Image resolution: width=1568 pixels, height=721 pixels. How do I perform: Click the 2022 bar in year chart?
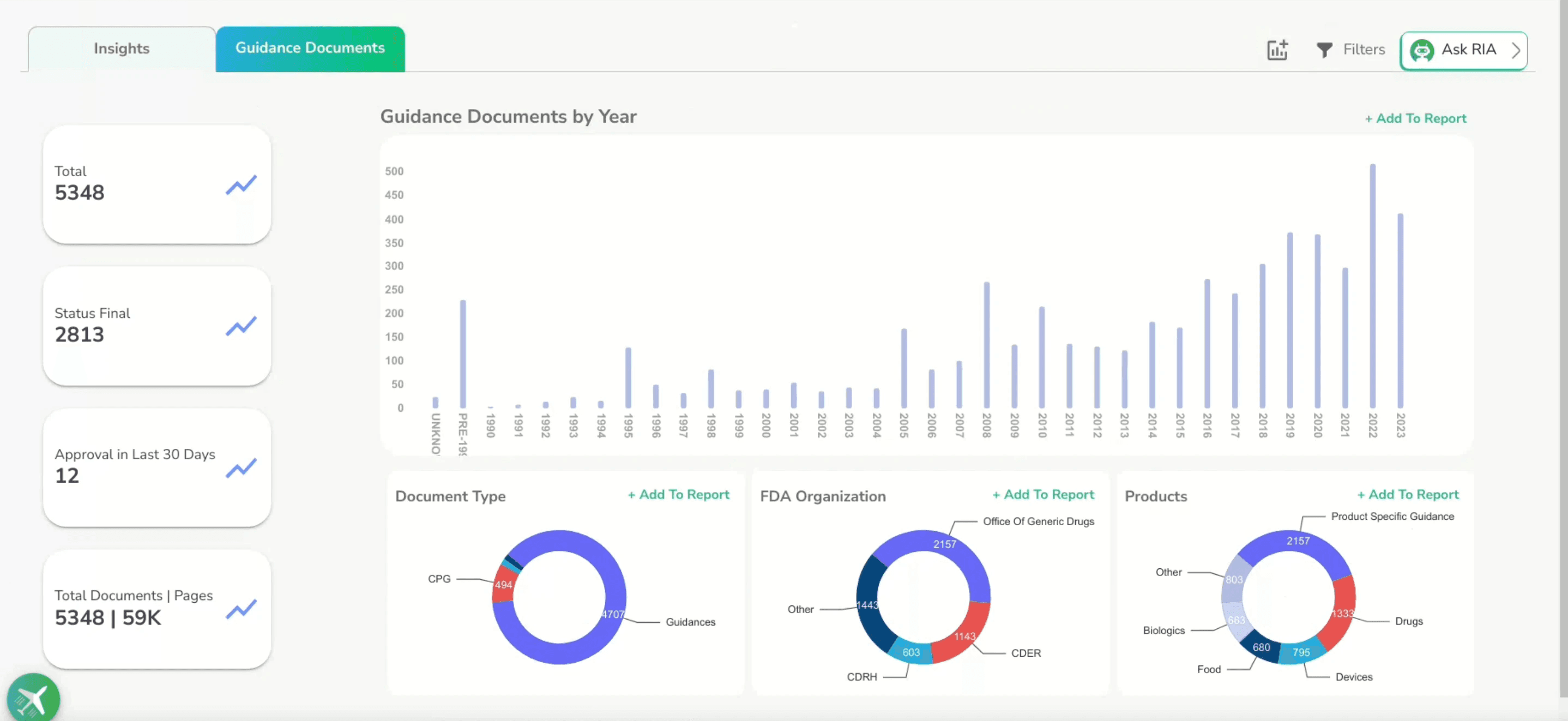pyautogui.click(x=1373, y=286)
